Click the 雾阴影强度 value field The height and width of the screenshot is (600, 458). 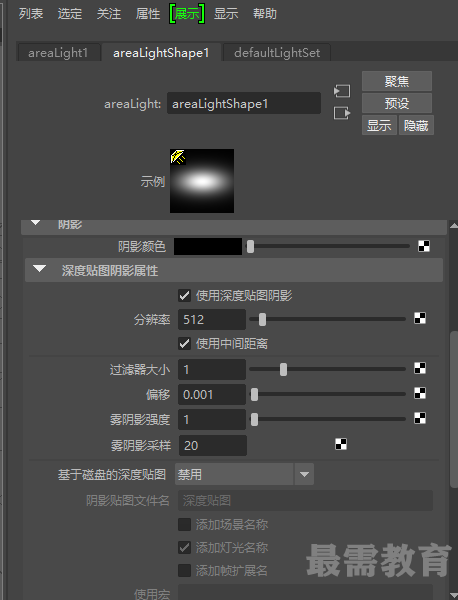[212, 419]
